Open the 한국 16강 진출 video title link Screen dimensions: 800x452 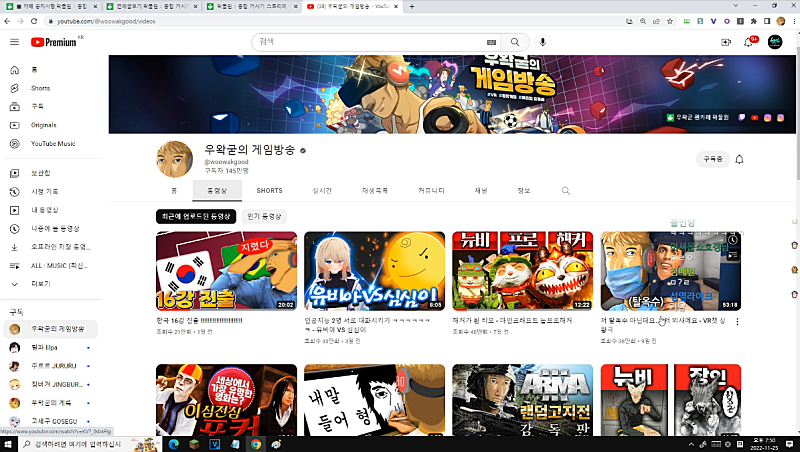point(199,321)
